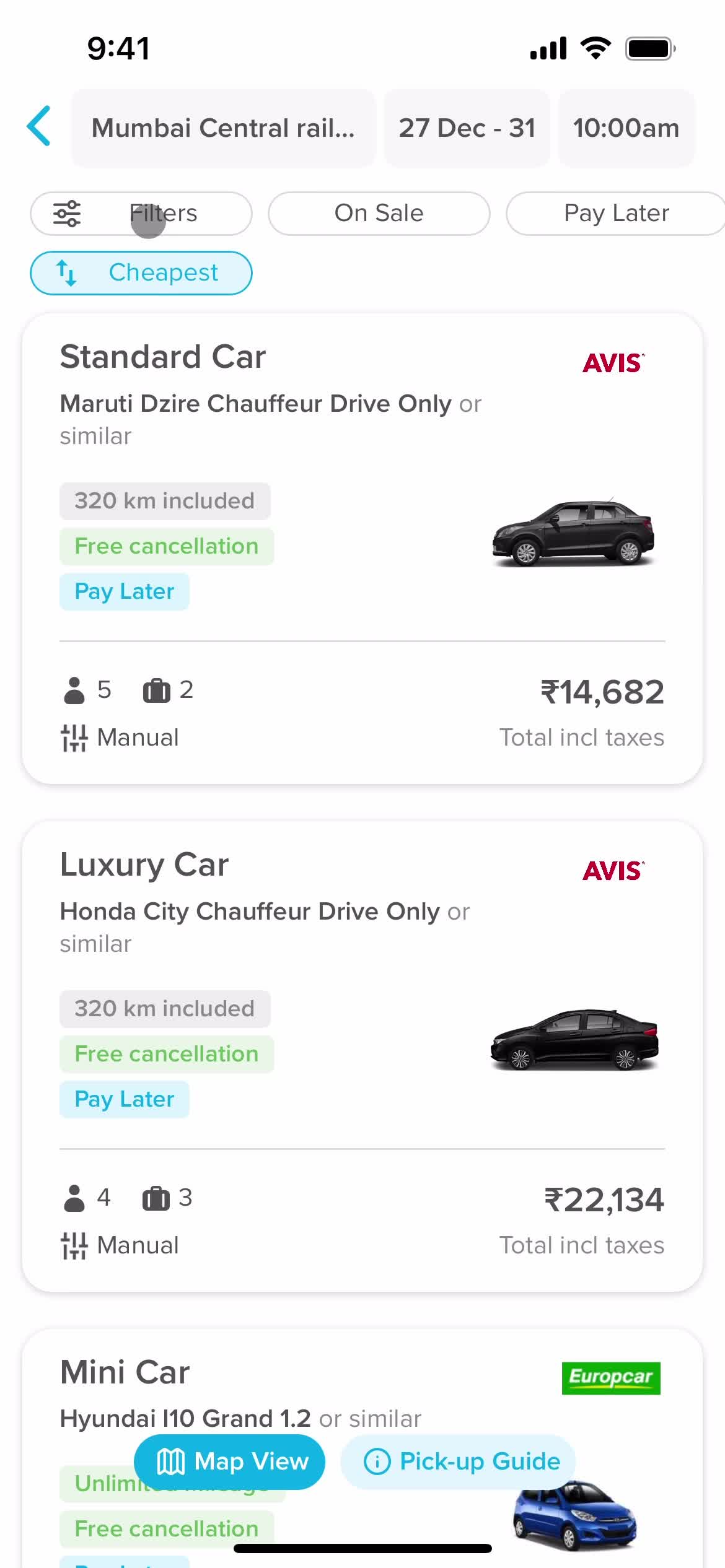Edit the Mumbai Central rail... location field

(x=224, y=128)
